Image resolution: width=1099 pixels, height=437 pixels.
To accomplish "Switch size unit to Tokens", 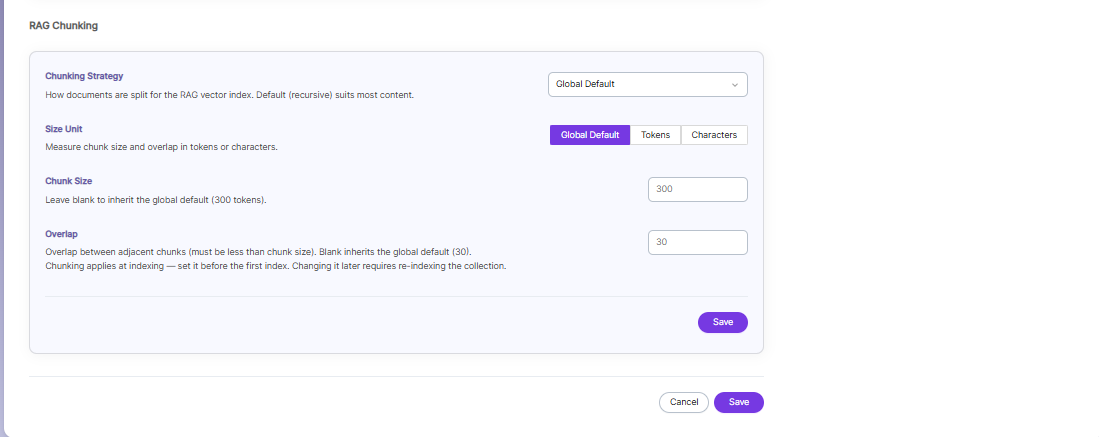I will (x=655, y=135).
